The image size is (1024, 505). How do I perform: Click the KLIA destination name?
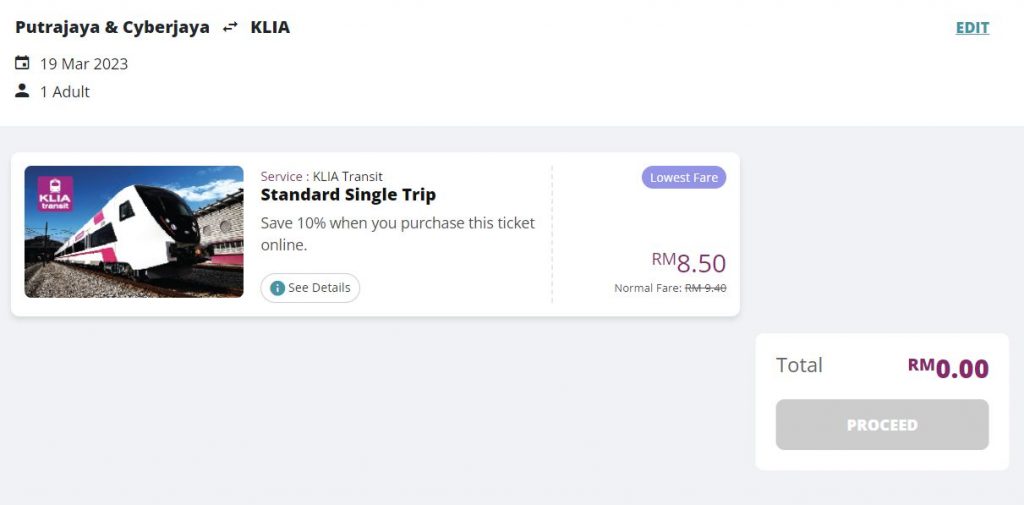click(x=270, y=27)
